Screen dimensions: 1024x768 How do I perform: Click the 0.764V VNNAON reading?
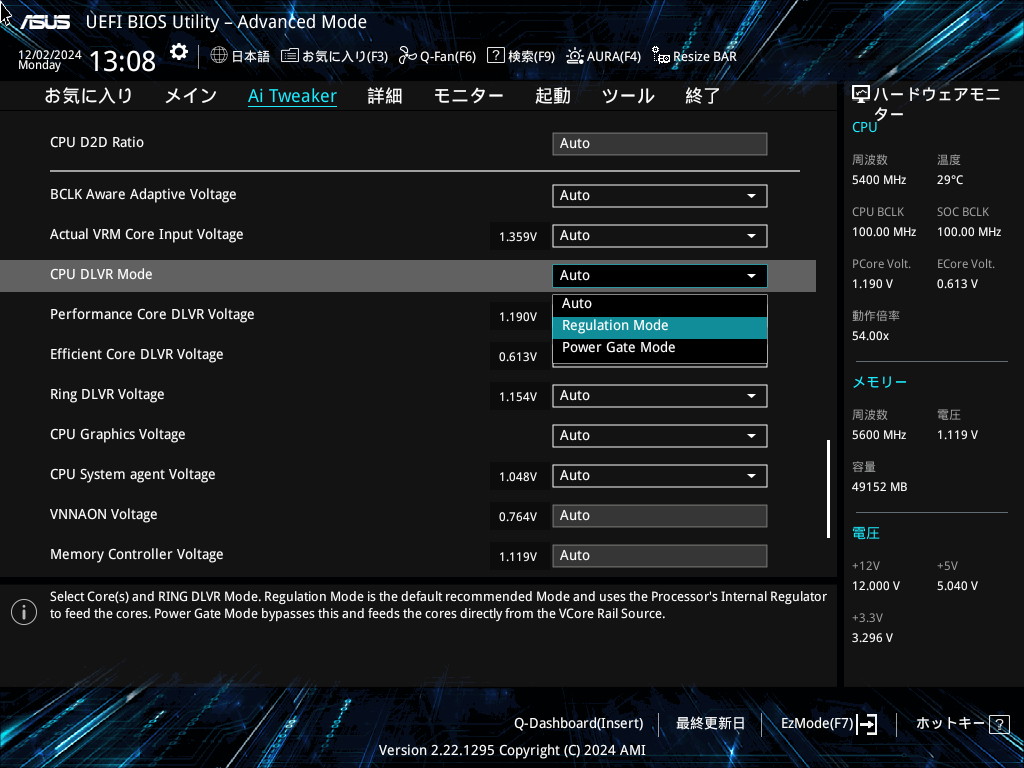pyautogui.click(x=518, y=517)
